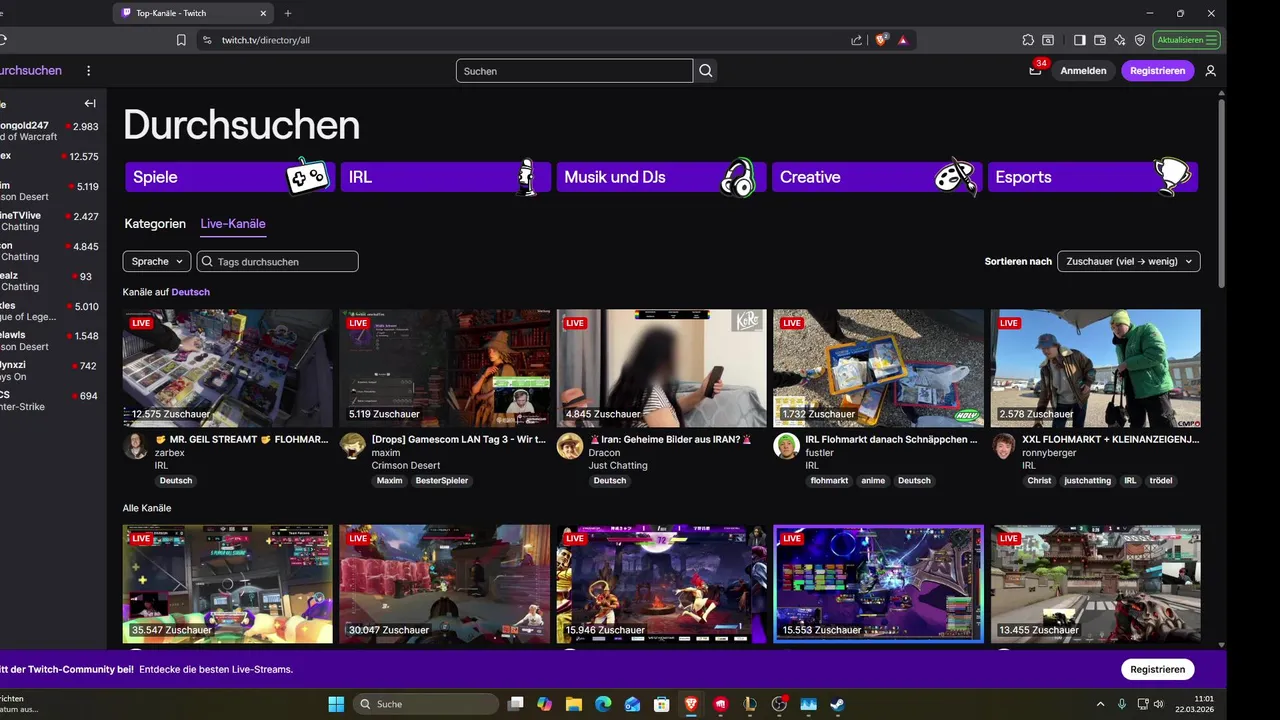Open the site settings icon before URL

(207, 40)
